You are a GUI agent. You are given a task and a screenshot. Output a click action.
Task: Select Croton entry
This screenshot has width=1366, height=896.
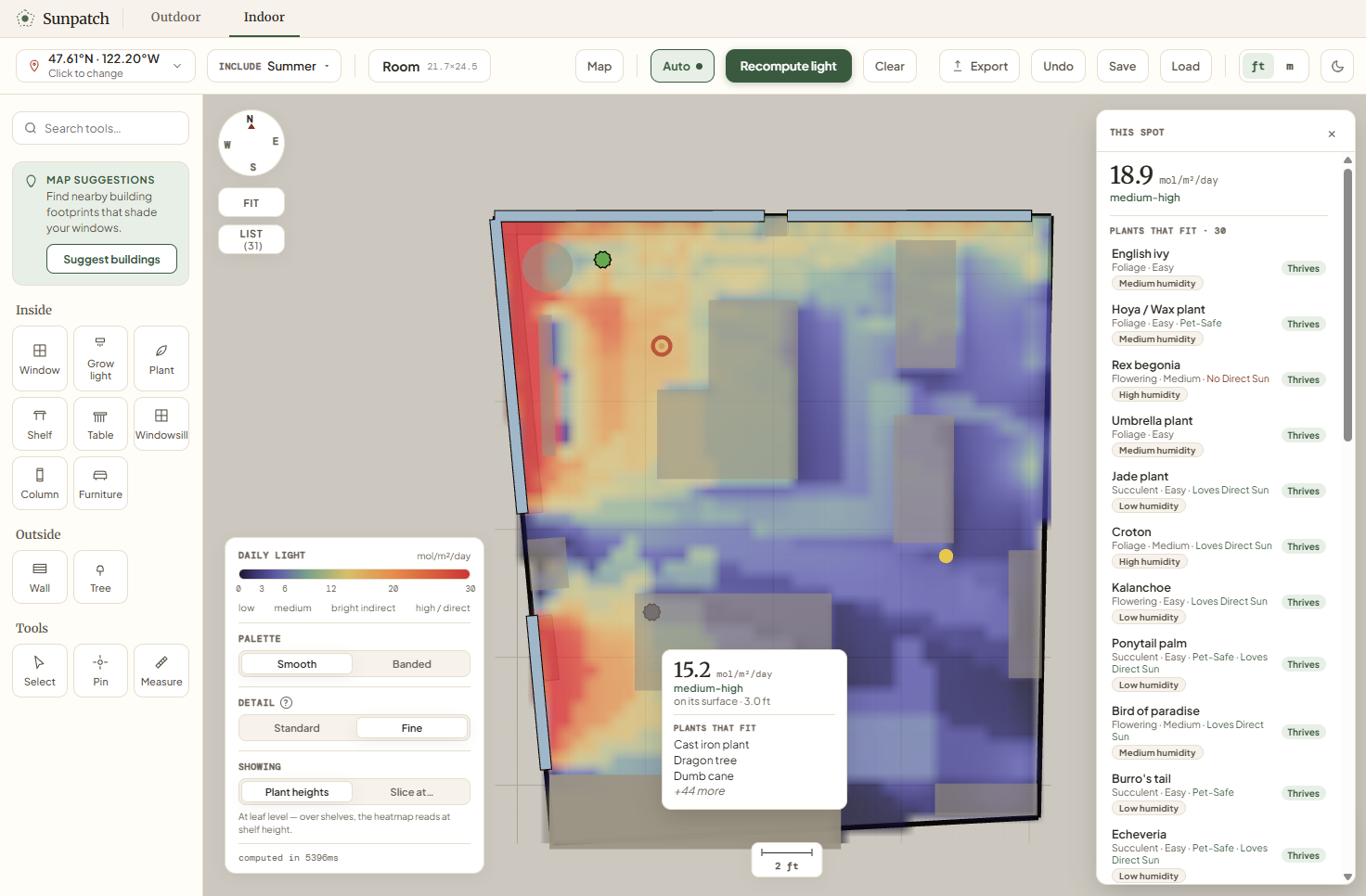pyautogui.click(x=1218, y=547)
